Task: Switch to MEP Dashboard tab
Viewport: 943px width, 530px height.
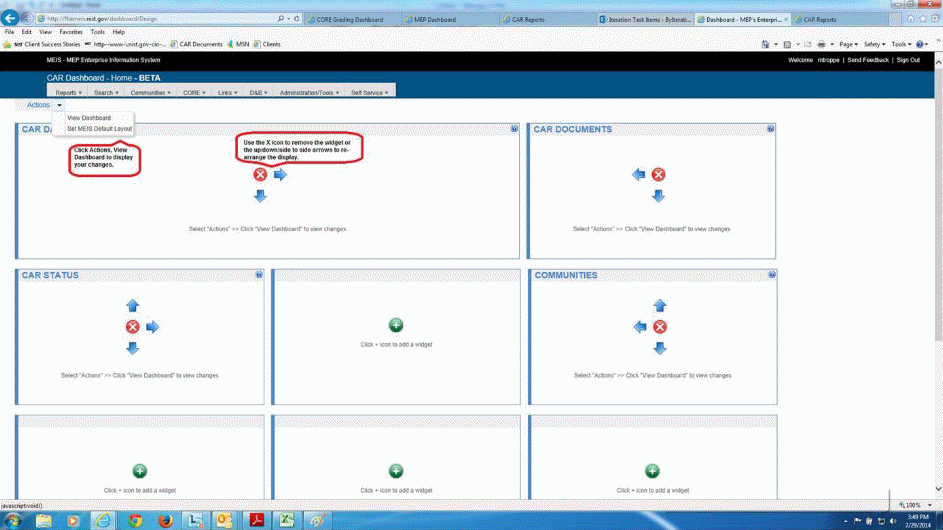Action: pyautogui.click(x=450, y=19)
